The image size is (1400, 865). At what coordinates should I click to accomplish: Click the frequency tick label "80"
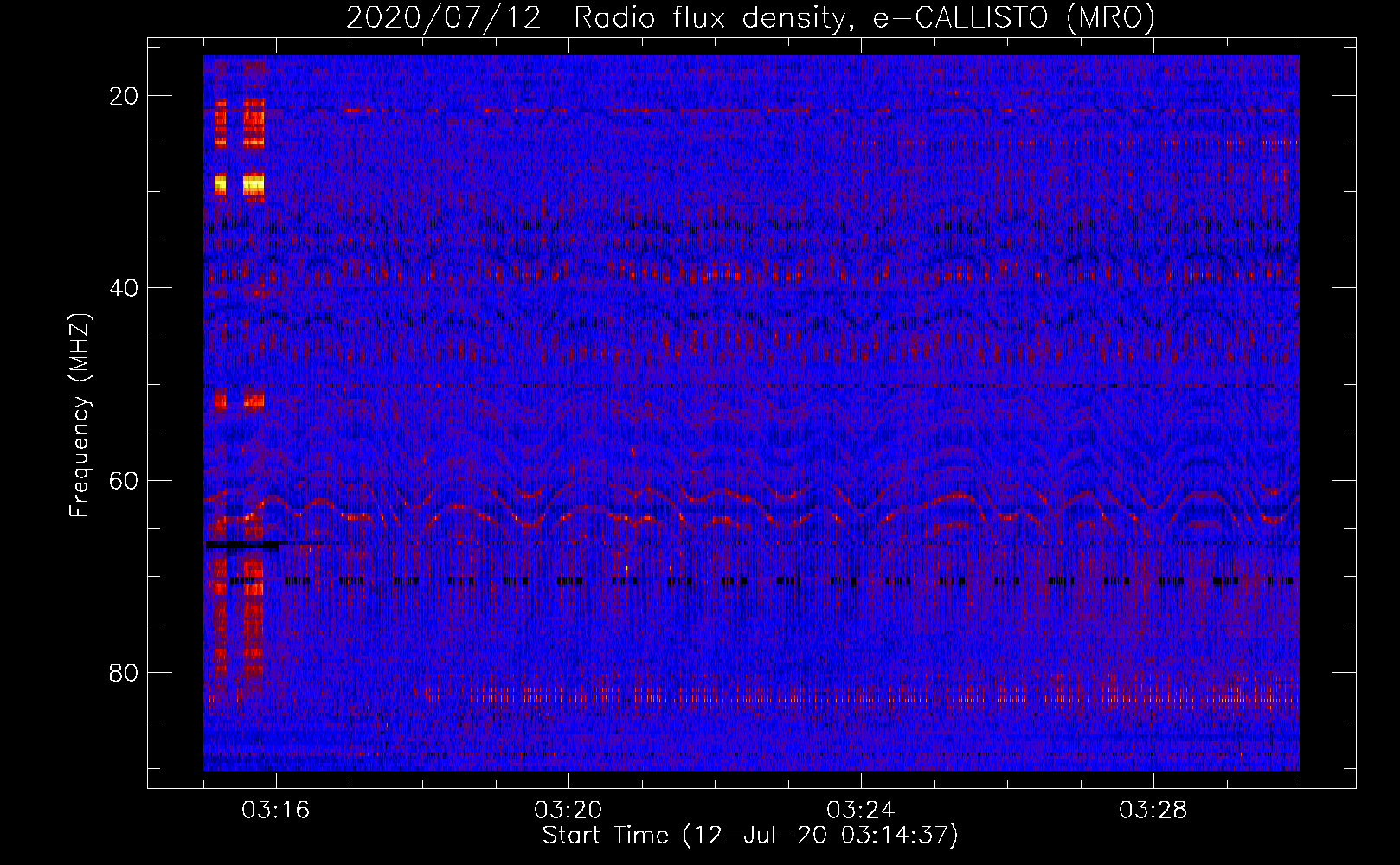pyautogui.click(x=125, y=673)
